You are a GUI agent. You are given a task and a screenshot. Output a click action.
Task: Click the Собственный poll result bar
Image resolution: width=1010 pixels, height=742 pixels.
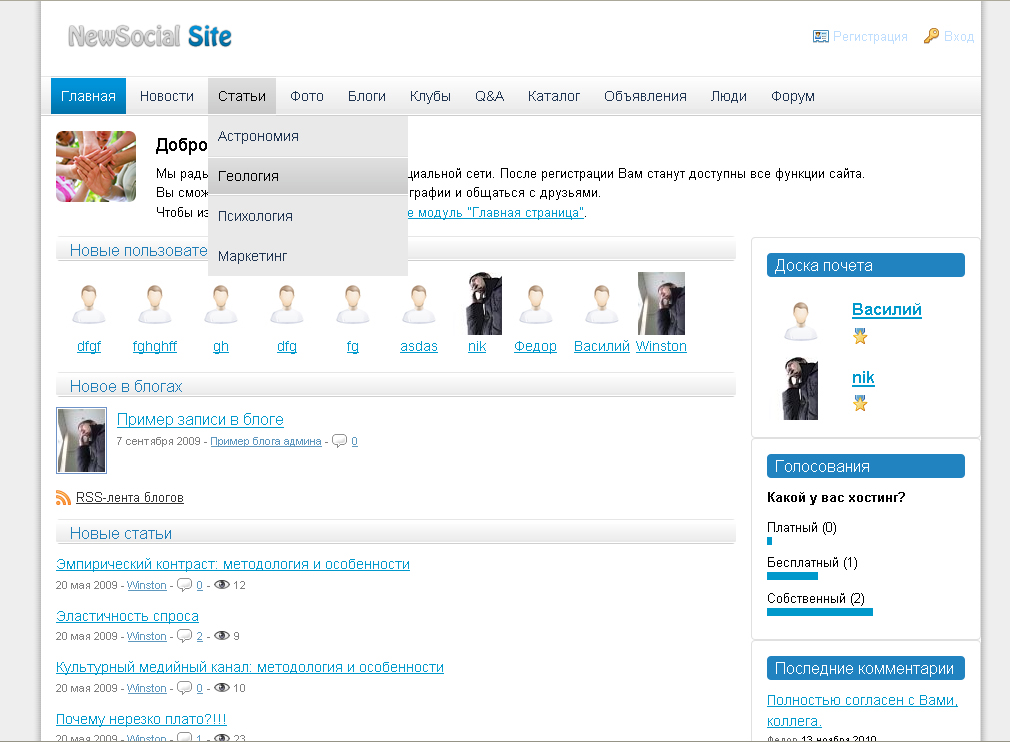point(820,611)
